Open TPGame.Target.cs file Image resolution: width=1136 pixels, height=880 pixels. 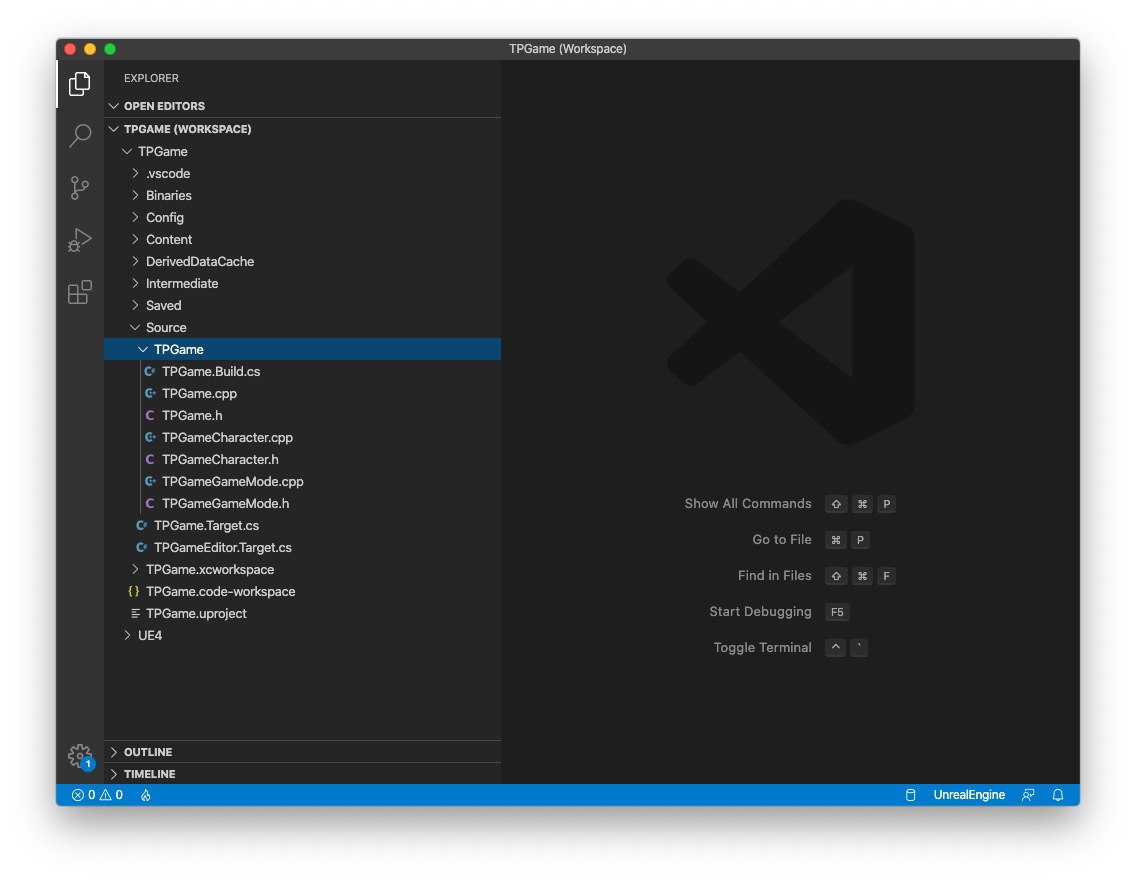pyautogui.click(x=302, y=525)
